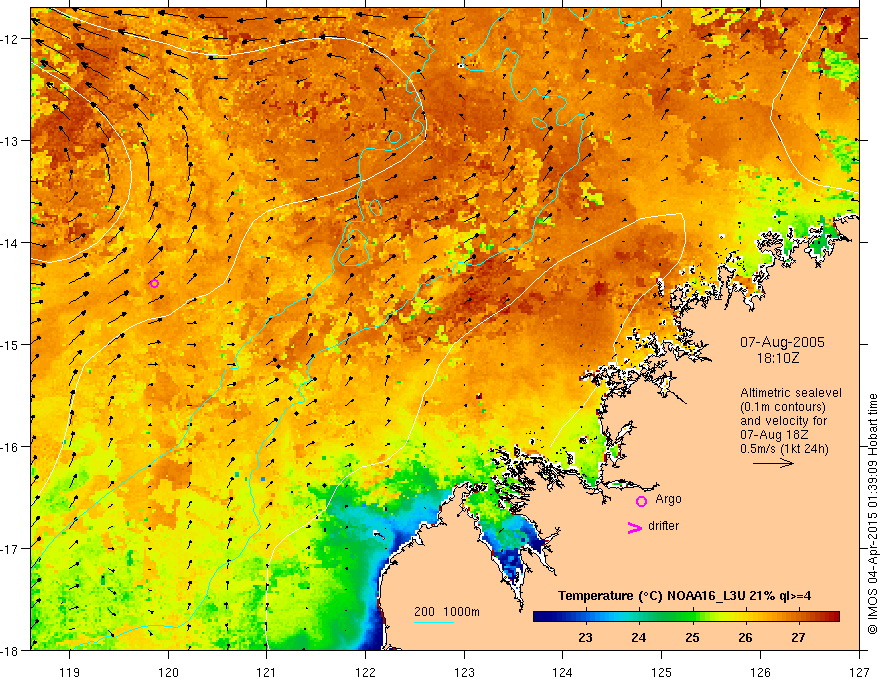880x680 pixels.
Task: Click the magenta drifter legend symbol
Action: click(635, 527)
